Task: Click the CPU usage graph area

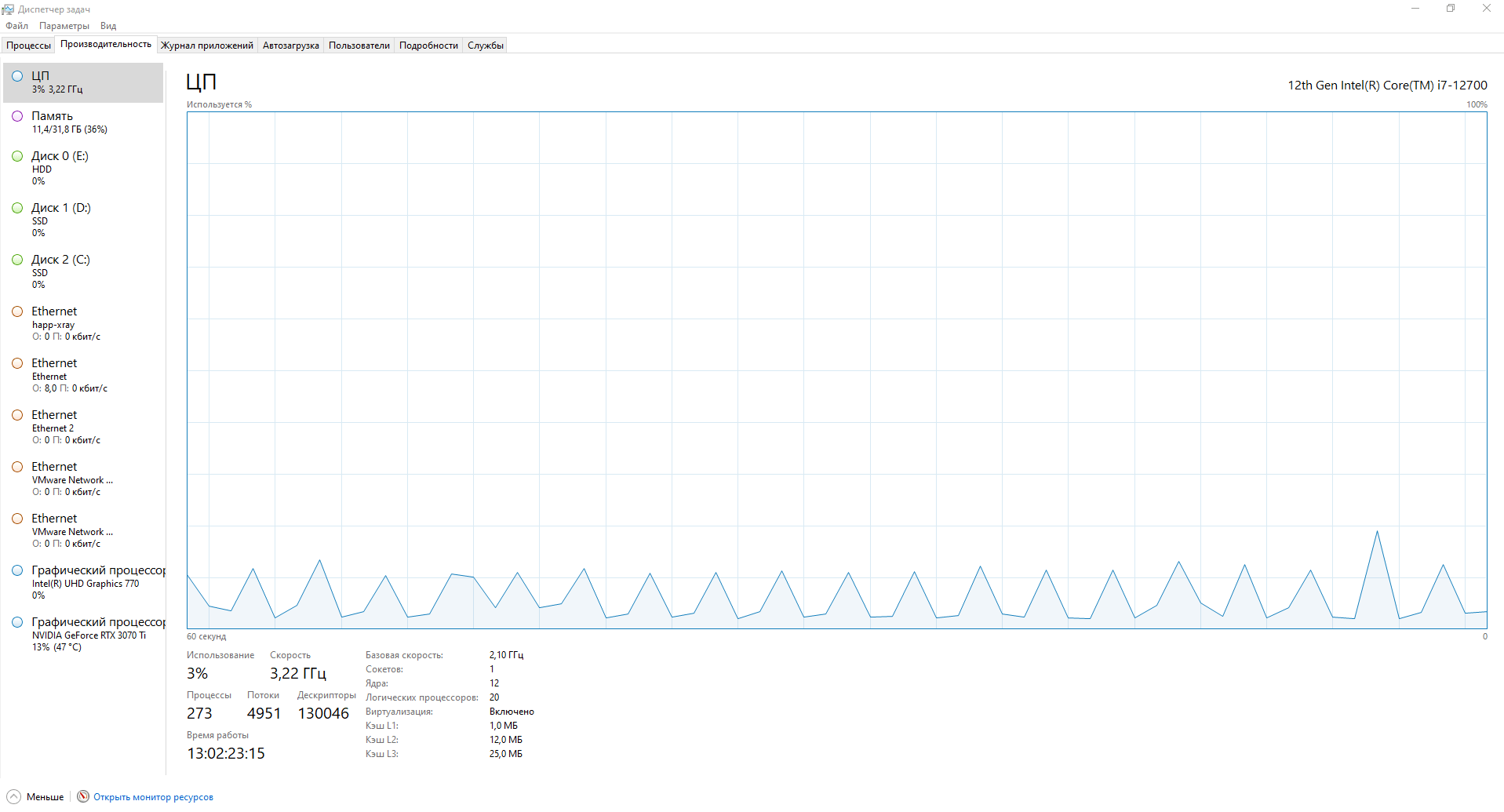Action: tap(836, 370)
